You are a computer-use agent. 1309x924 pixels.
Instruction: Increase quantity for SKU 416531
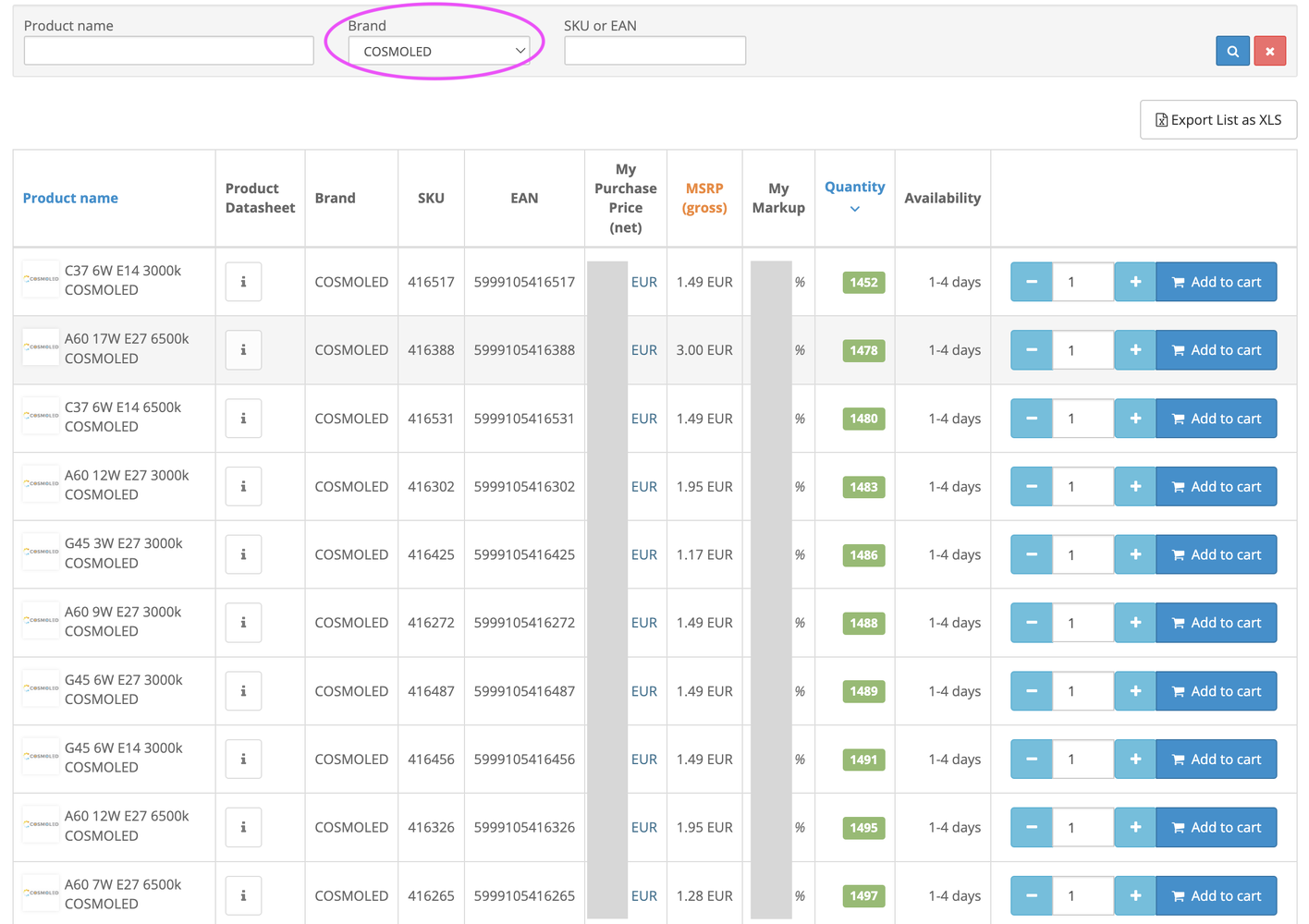point(1135,419)
